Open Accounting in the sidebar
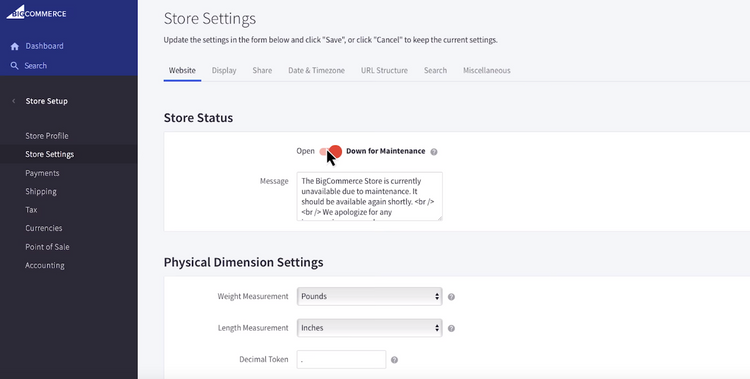 [44, 265]
